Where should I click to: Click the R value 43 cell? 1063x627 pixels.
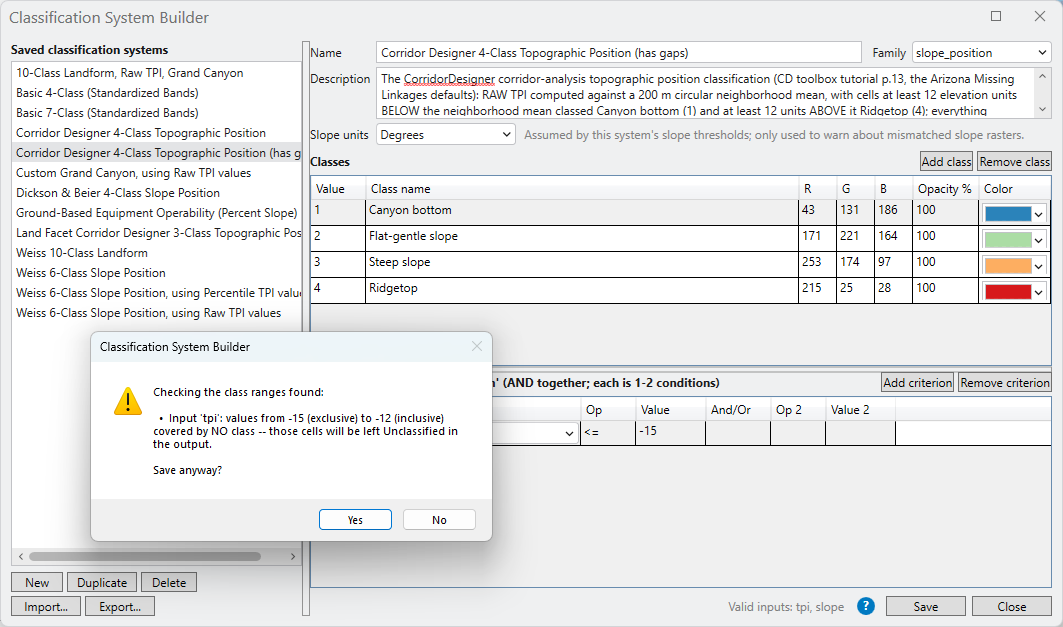[x=817, y=211]
